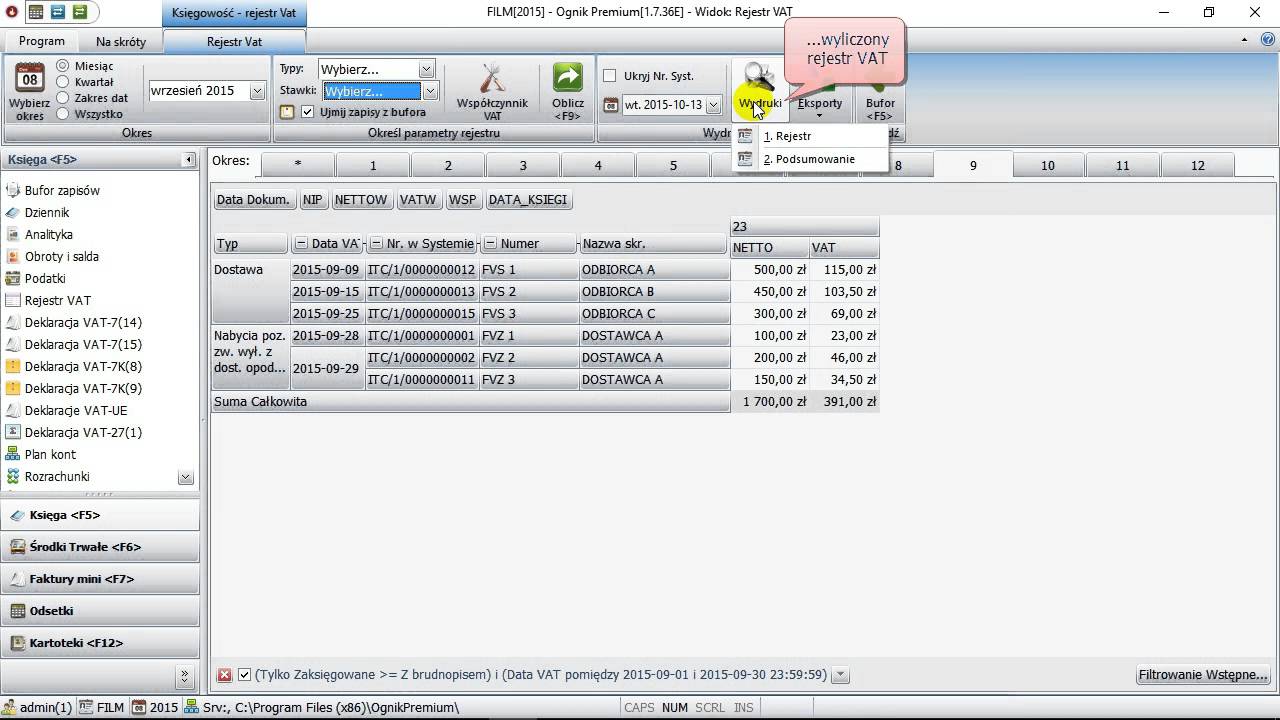Click the calculator icon in title bar
Viewport: 1280px width, 720px height.
click(34, 12)
